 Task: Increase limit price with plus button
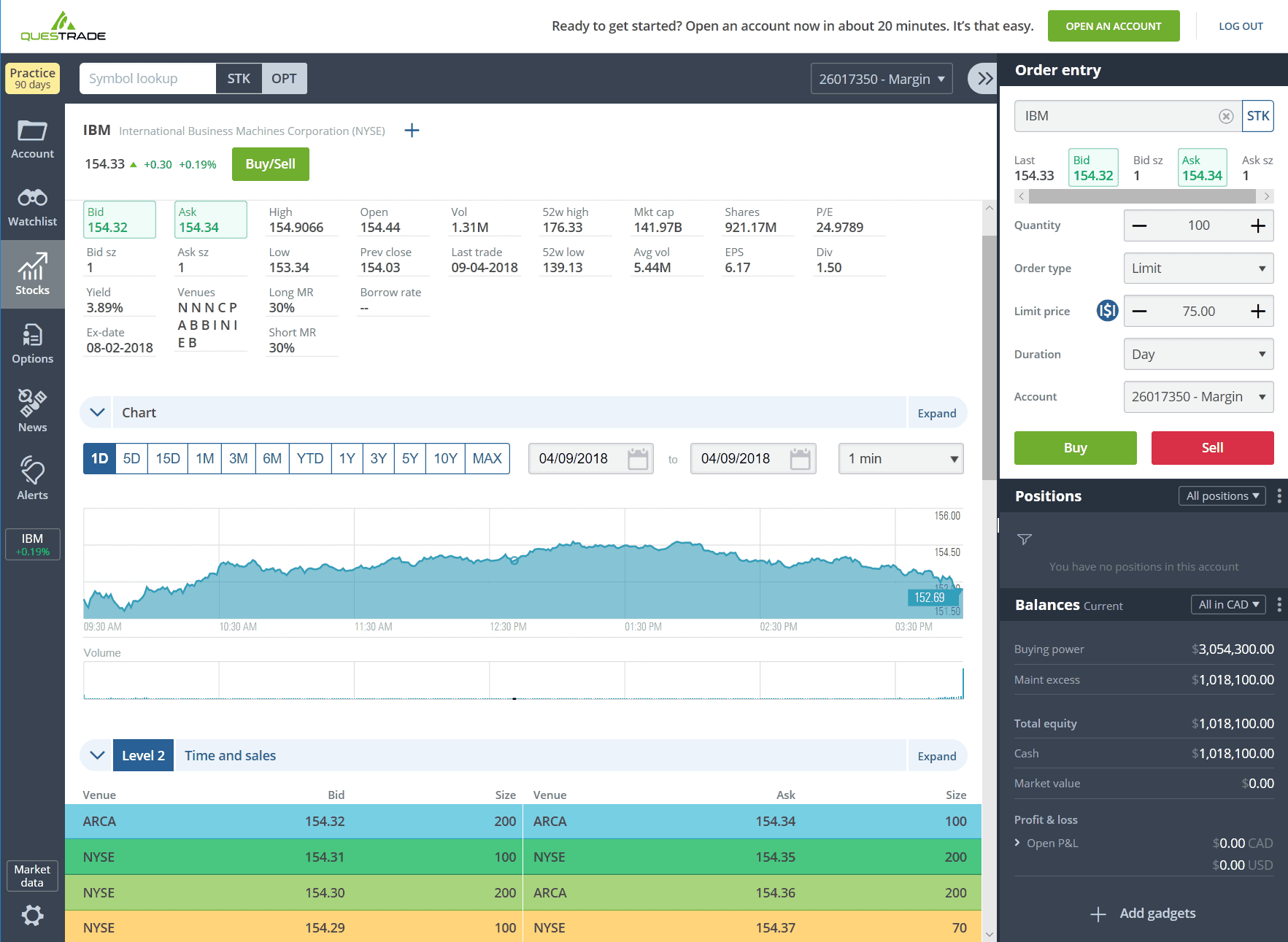[1258, 312]
